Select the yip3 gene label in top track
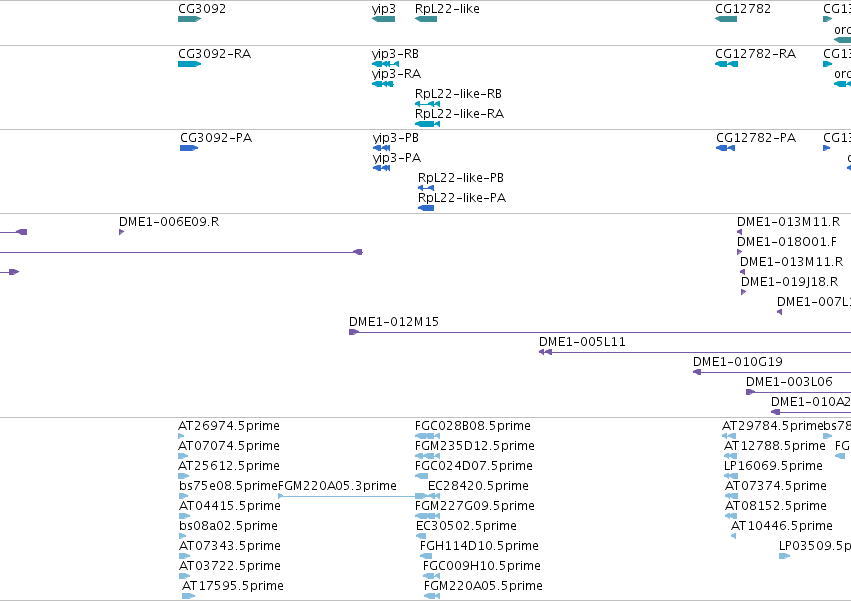The image size is (851, 601). click(384, 9)
